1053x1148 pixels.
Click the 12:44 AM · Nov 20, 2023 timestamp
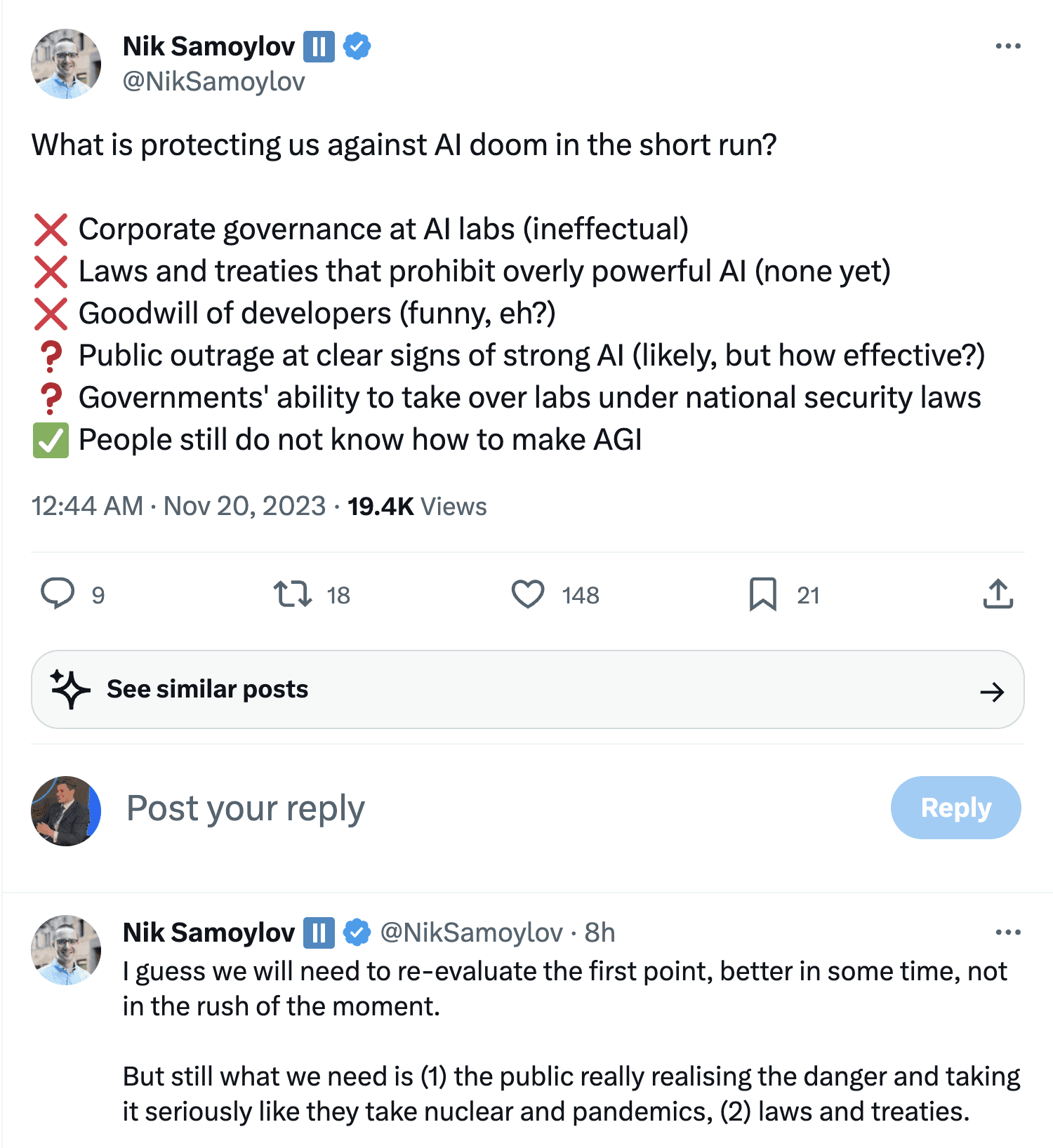tap(178, 506)
